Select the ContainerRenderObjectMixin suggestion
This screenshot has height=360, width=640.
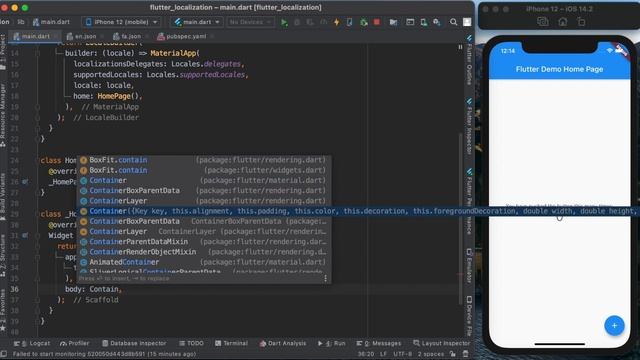(204, 252)
